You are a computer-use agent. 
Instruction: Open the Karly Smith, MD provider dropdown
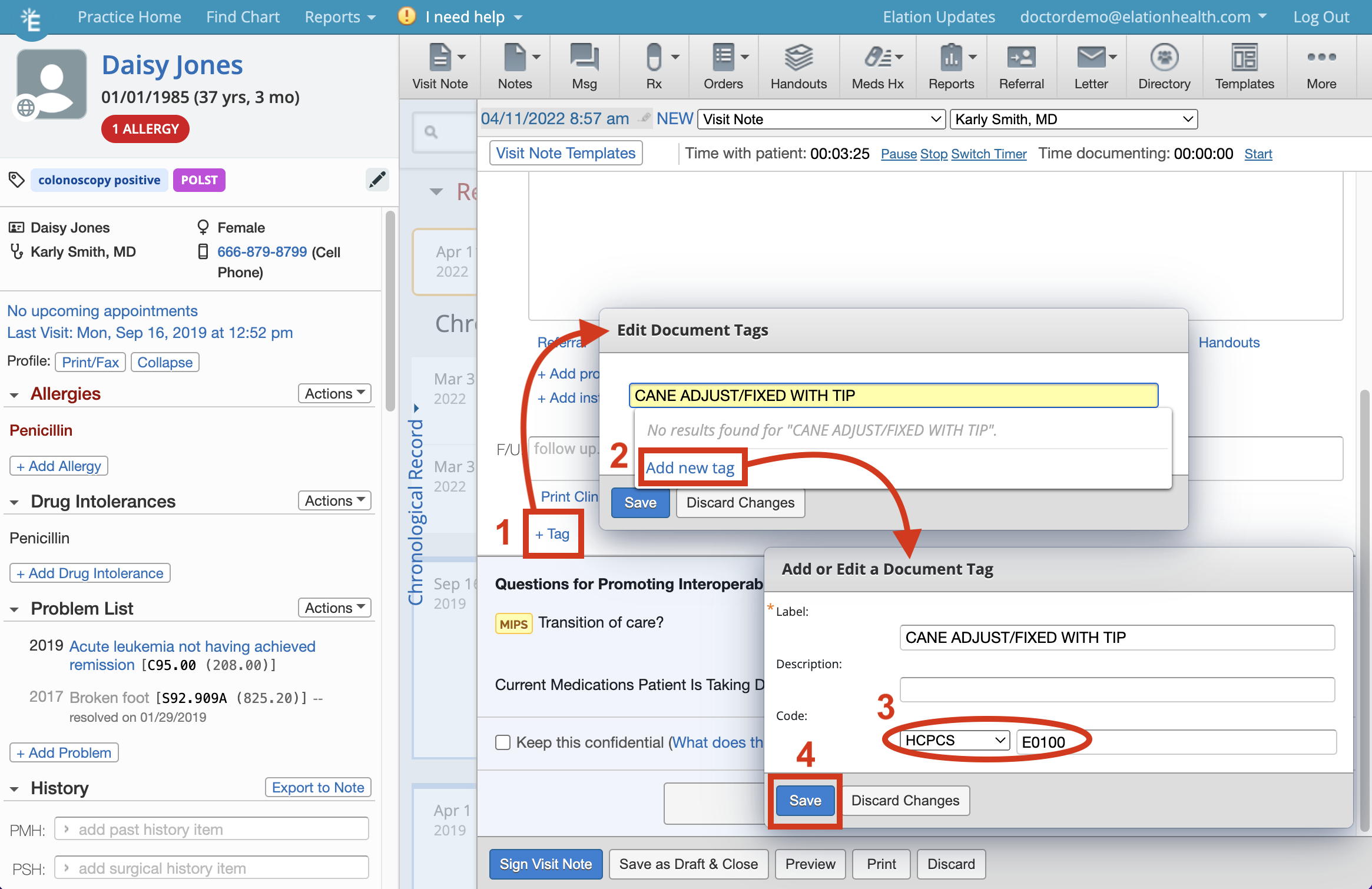(1073, 120)
